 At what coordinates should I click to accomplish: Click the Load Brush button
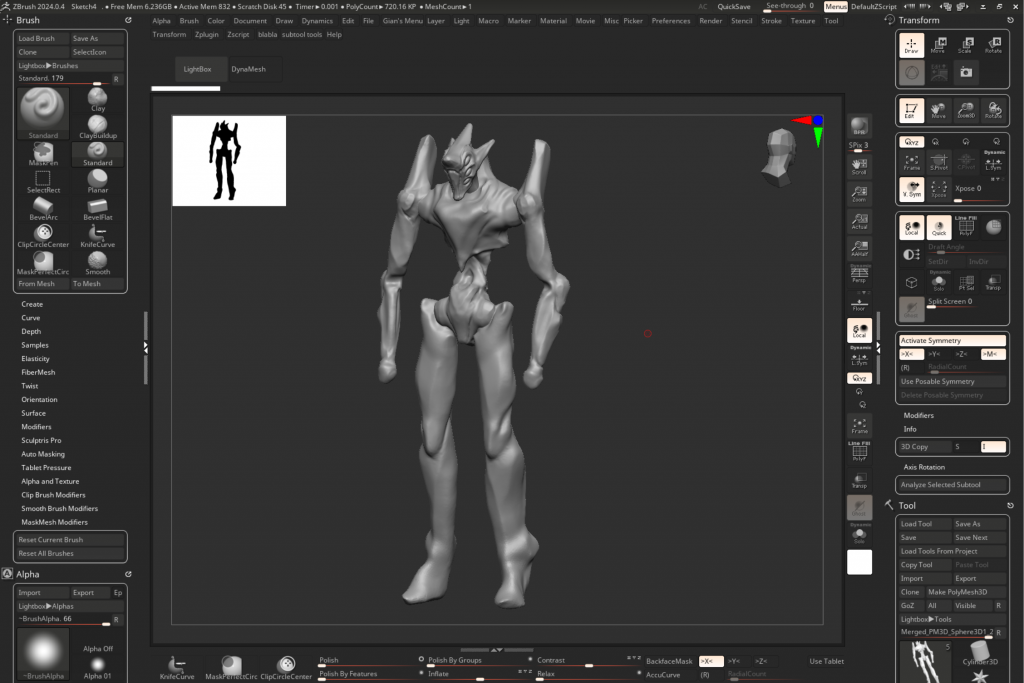point(42,39)
